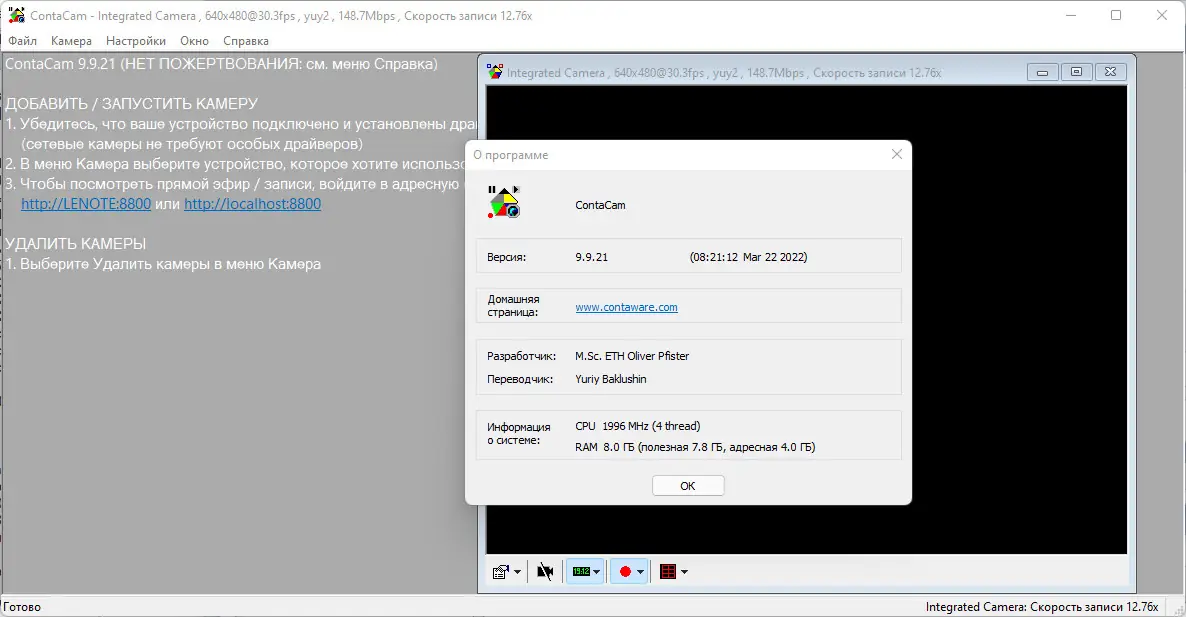Select developer name M.Sc. ETH Oliver Pfister

click(x=632, y=356)
